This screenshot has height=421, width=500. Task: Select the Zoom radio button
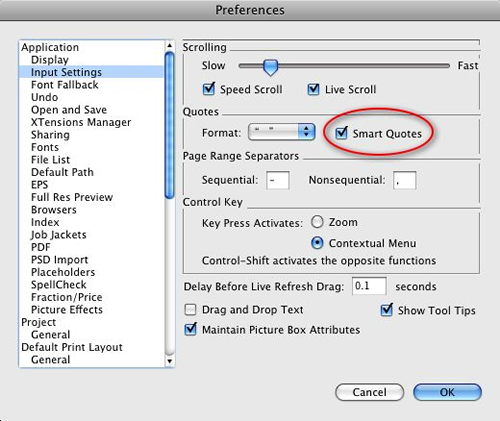tap(317, 222)
